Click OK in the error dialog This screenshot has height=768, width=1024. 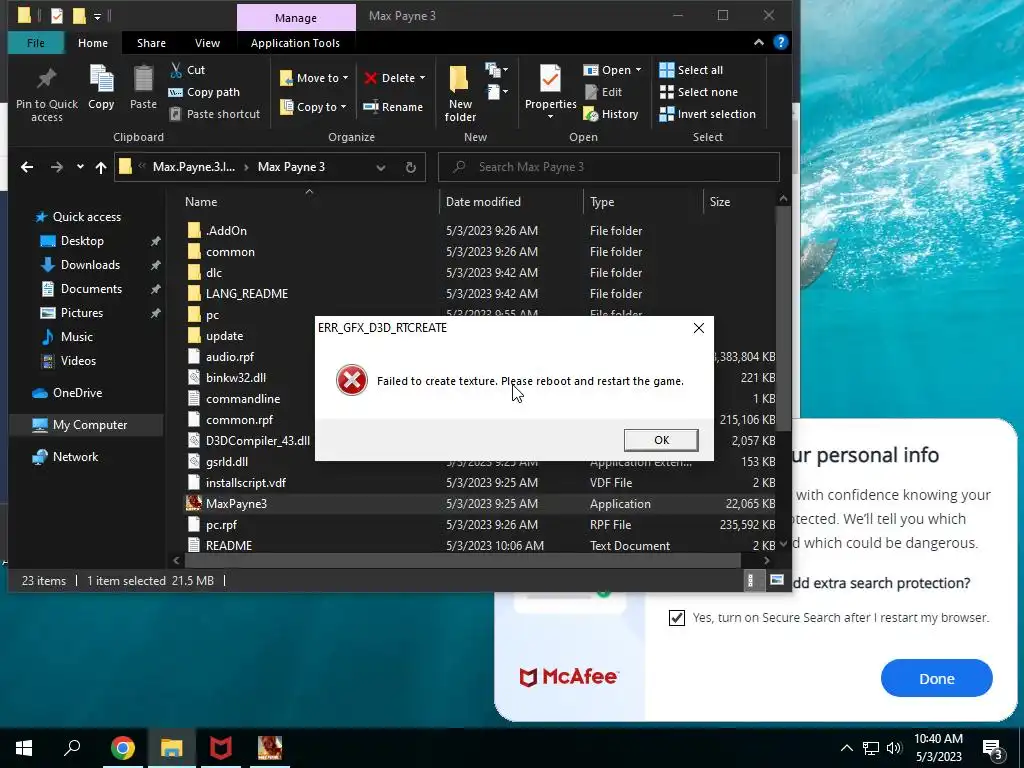[x=661, y=440]
